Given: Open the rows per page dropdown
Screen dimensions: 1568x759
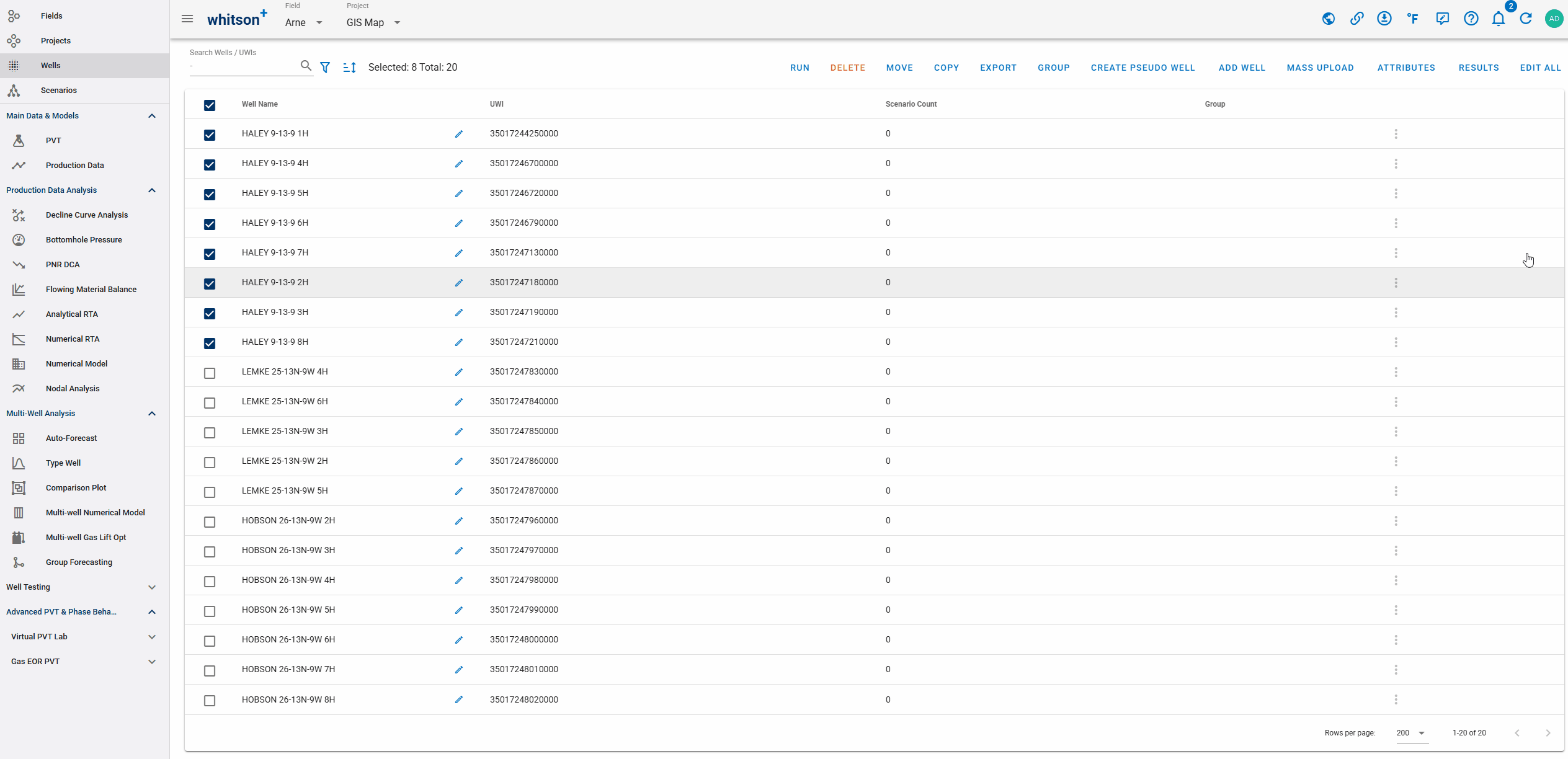Looking at the screenshot, I should (x=1411, y=733).
